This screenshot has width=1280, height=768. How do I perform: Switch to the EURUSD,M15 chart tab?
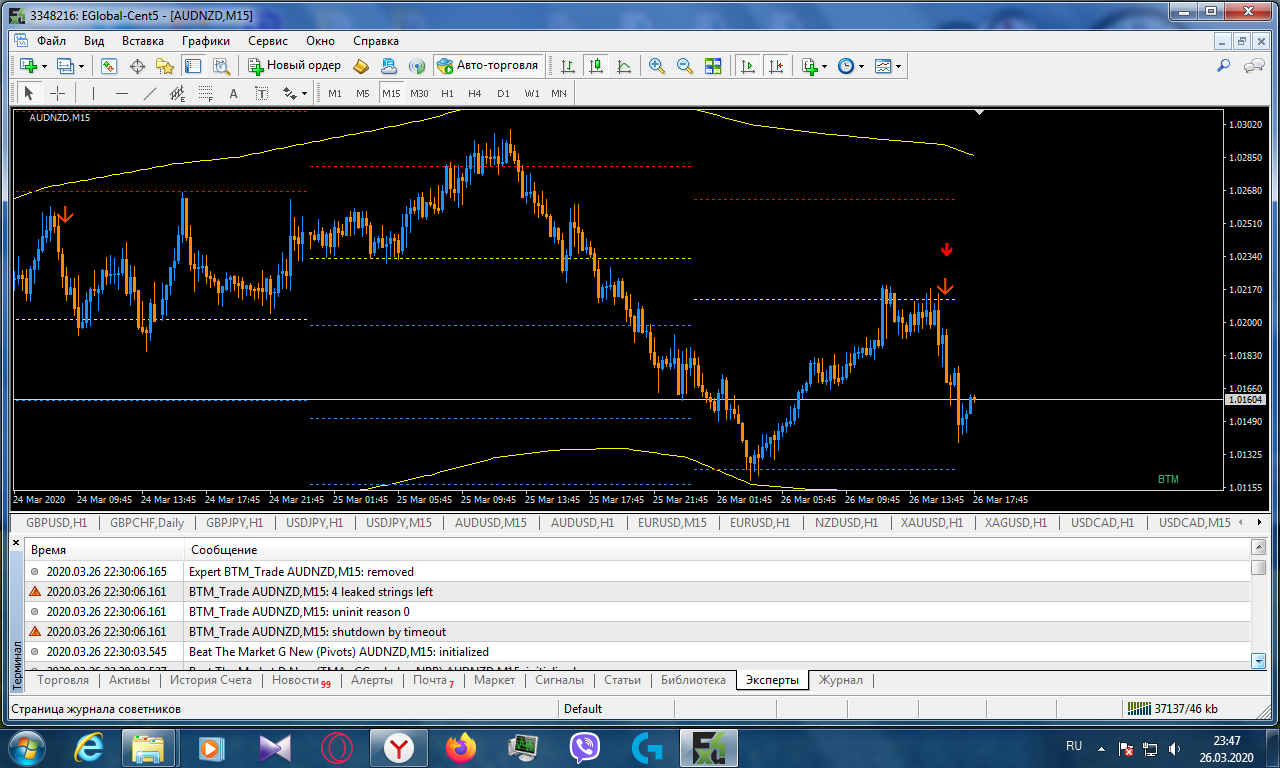pos(672,522)
